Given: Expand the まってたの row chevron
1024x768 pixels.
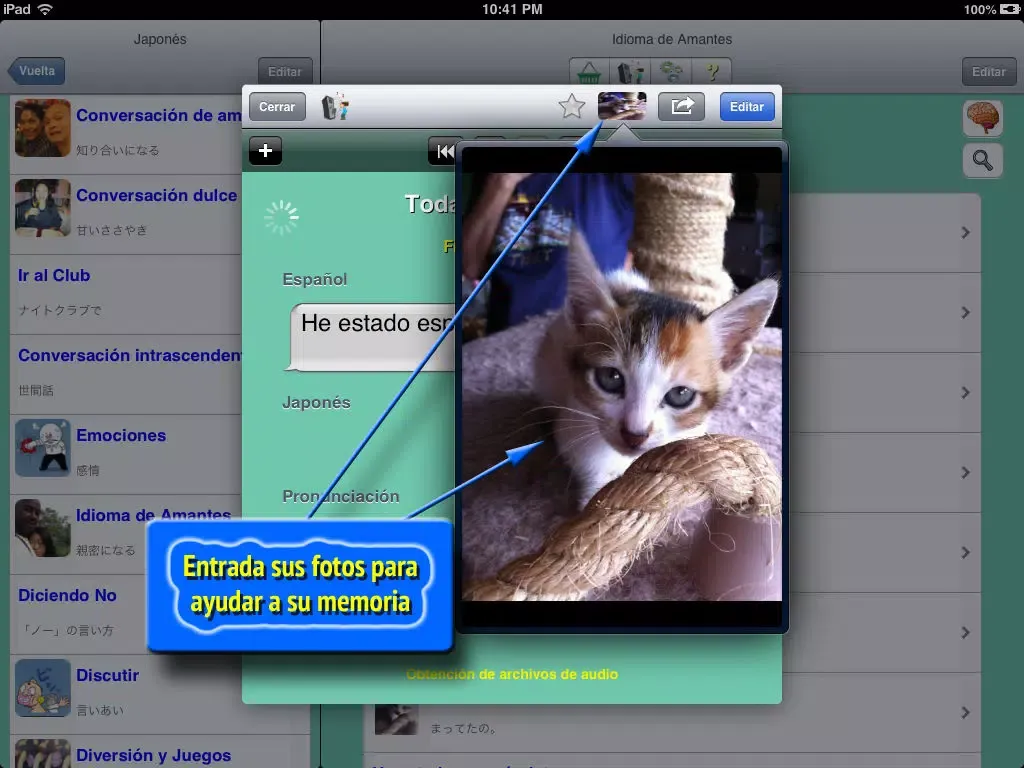Looking at the screenshot, I should [965, 712].
